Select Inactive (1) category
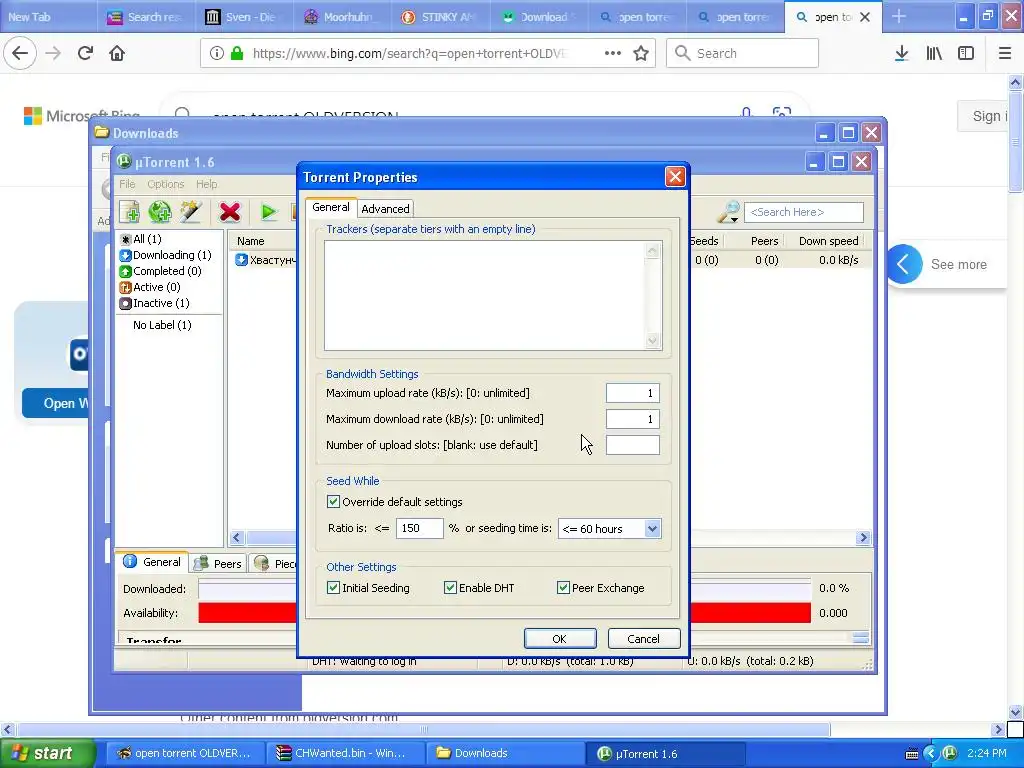Viewport: 1024px width, 768px height. [155, 303]
